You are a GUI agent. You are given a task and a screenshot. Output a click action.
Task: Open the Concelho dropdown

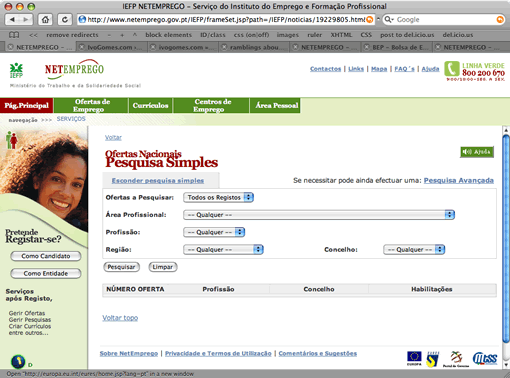tap(414, 249)
